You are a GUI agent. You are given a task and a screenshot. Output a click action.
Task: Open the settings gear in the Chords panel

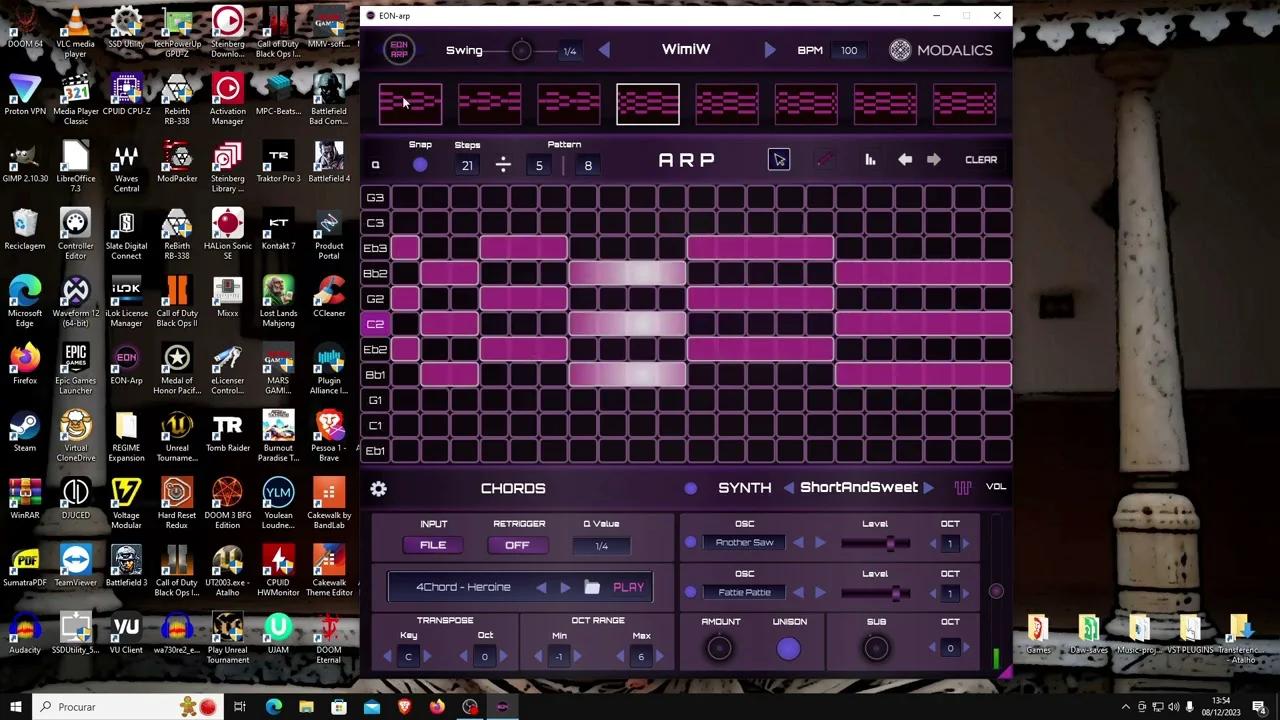tap(378, 488)
